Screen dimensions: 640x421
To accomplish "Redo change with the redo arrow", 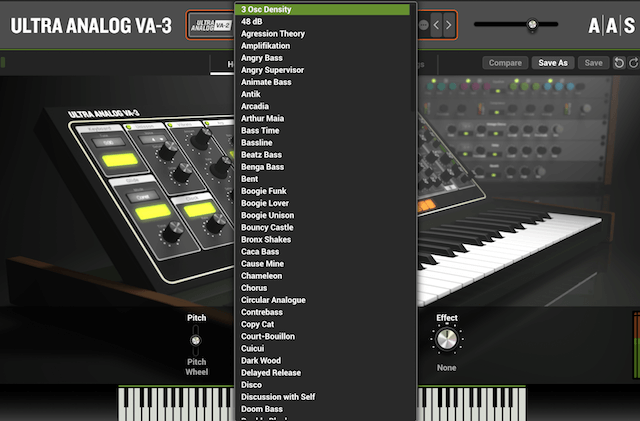I will tap(634, 63).
